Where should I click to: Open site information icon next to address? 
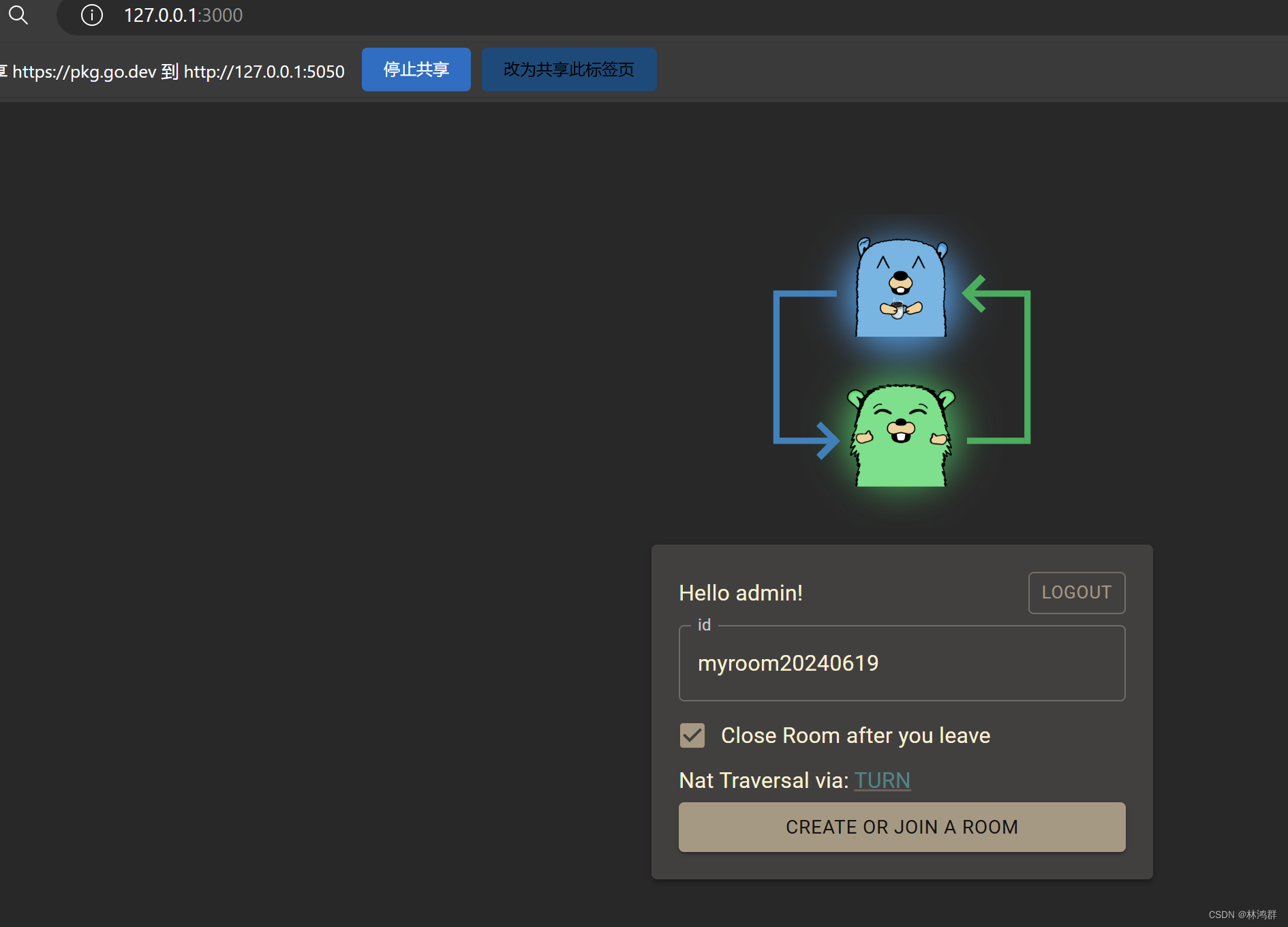point(92,15)
